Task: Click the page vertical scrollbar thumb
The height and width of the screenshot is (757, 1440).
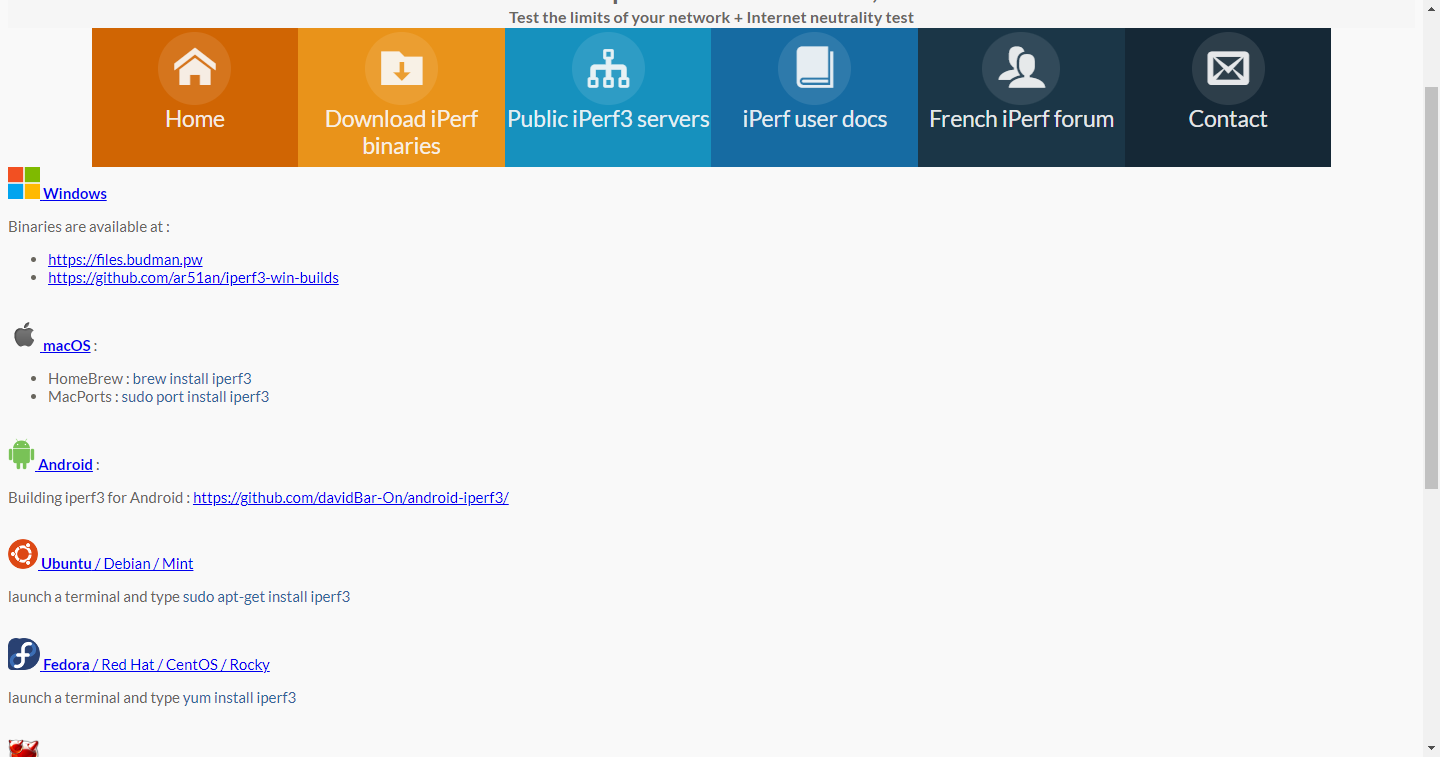Action: click(1431, 288)
